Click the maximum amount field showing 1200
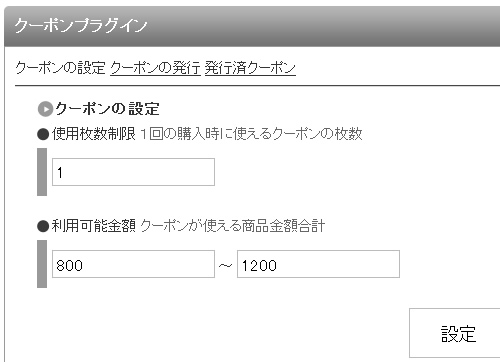 click(x=318, y=264)
